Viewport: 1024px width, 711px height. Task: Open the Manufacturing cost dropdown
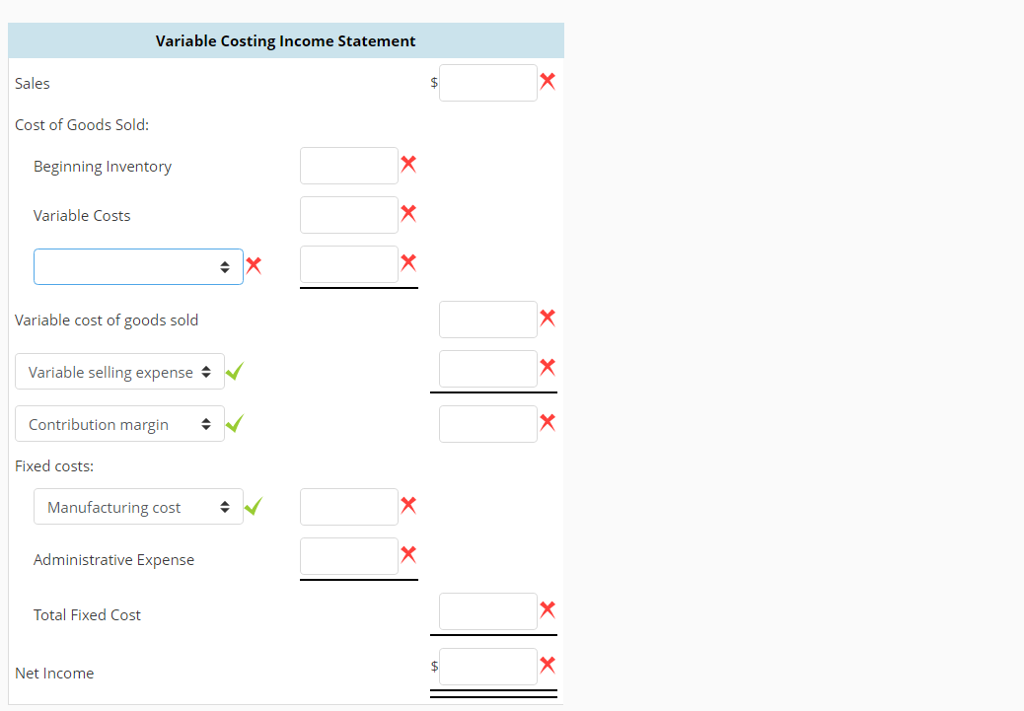click(138, 506)
